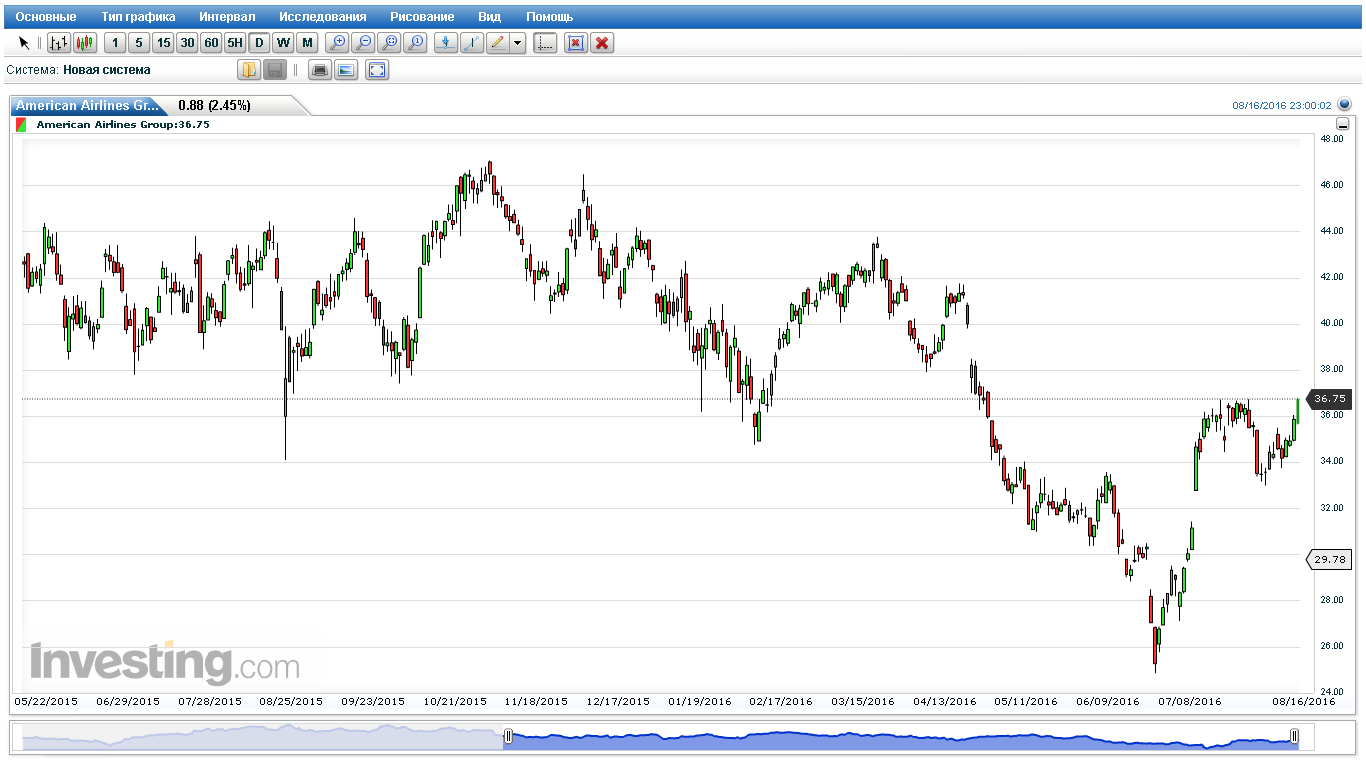Open the Исследования menu
Image resolution: width=1366 pixels, height=768 pixels.
[x=322, y=17]
